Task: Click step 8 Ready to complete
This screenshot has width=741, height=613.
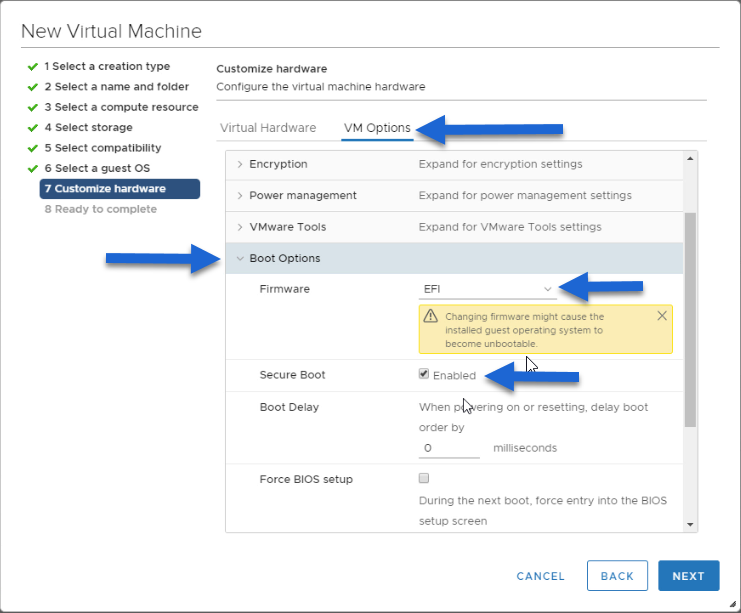Action: click(x=100, y=209)
